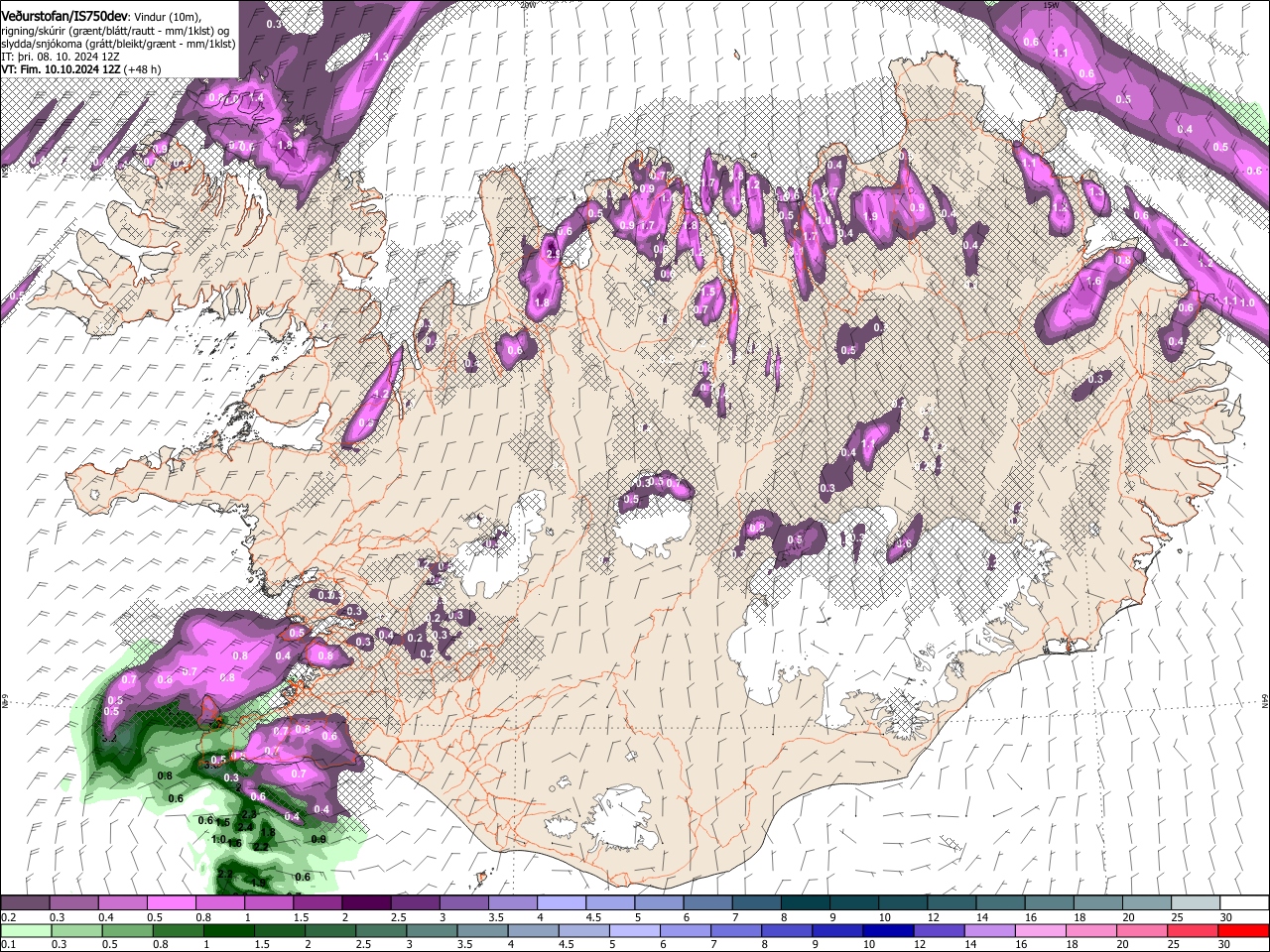The height and width of the screenshot is (952, 1270).
Task: Click the 20W longitude label
Action: point(528,4)
